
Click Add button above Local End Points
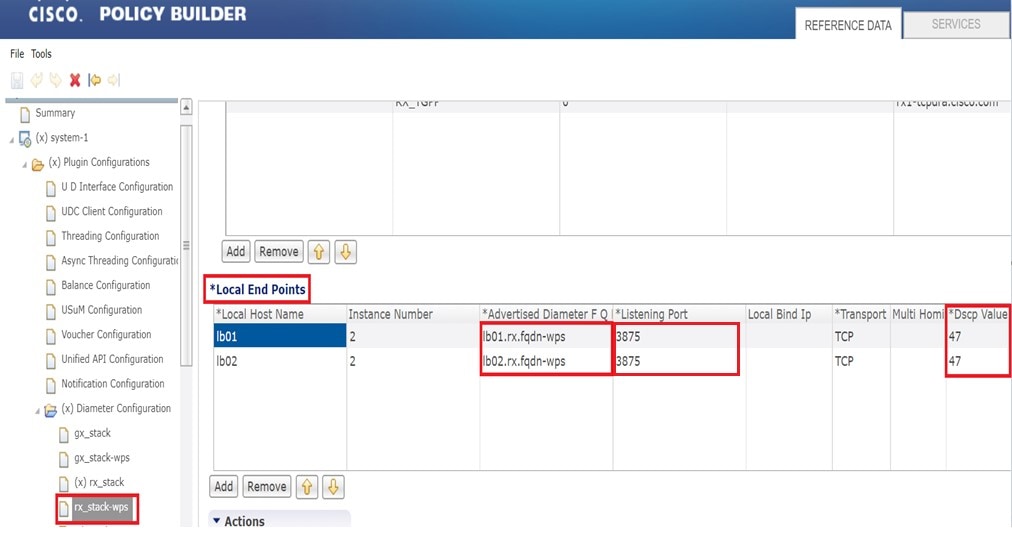click(236, 252)
